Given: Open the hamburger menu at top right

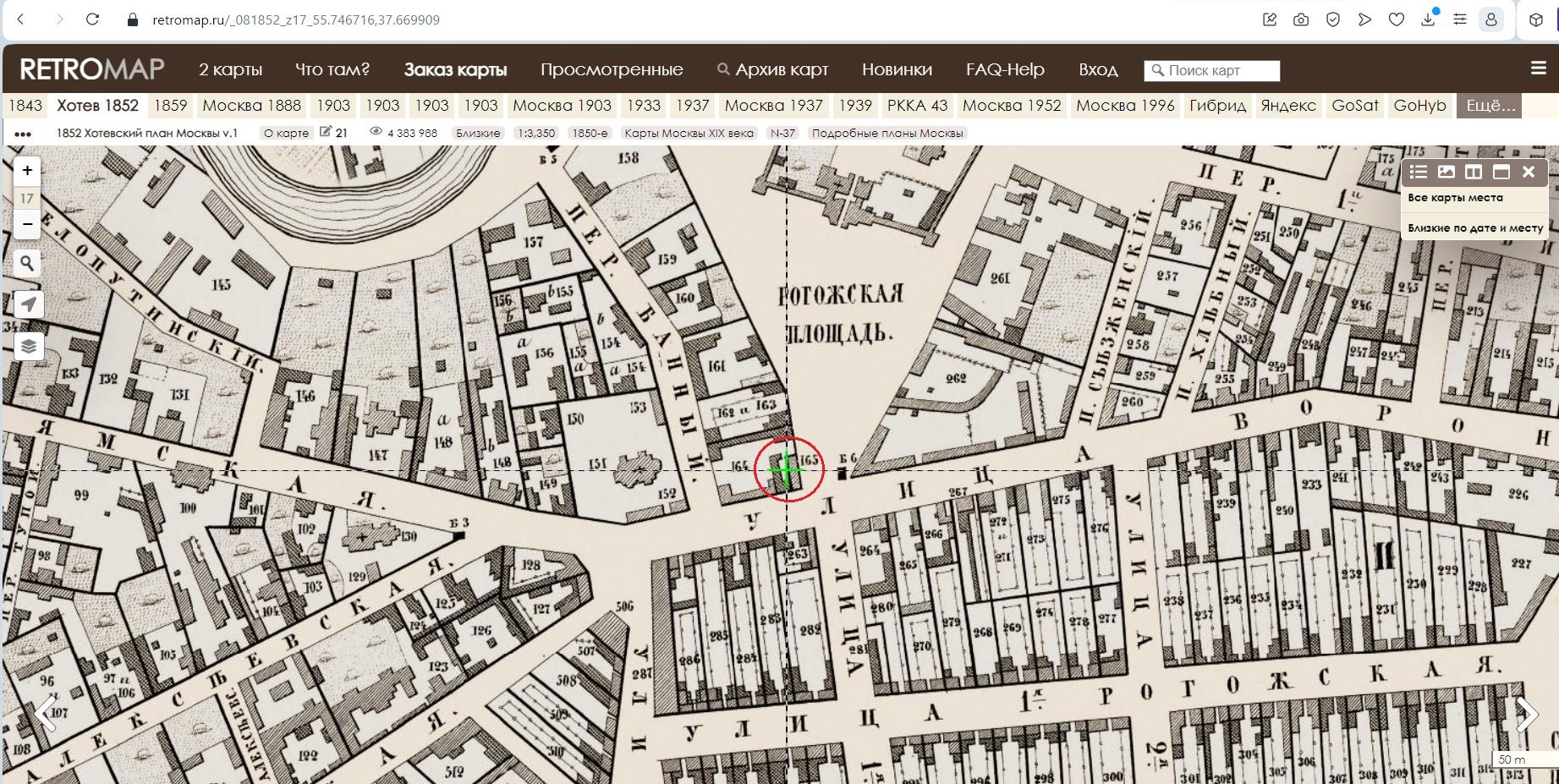Looking at the screenshot, I should 1538,69.
